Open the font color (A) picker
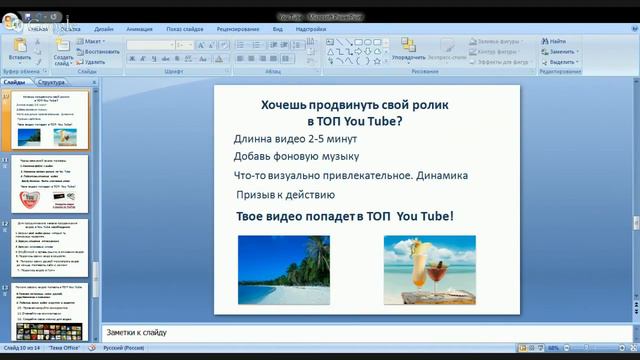This screenshot has height=360, width=640. pos(219,59)
